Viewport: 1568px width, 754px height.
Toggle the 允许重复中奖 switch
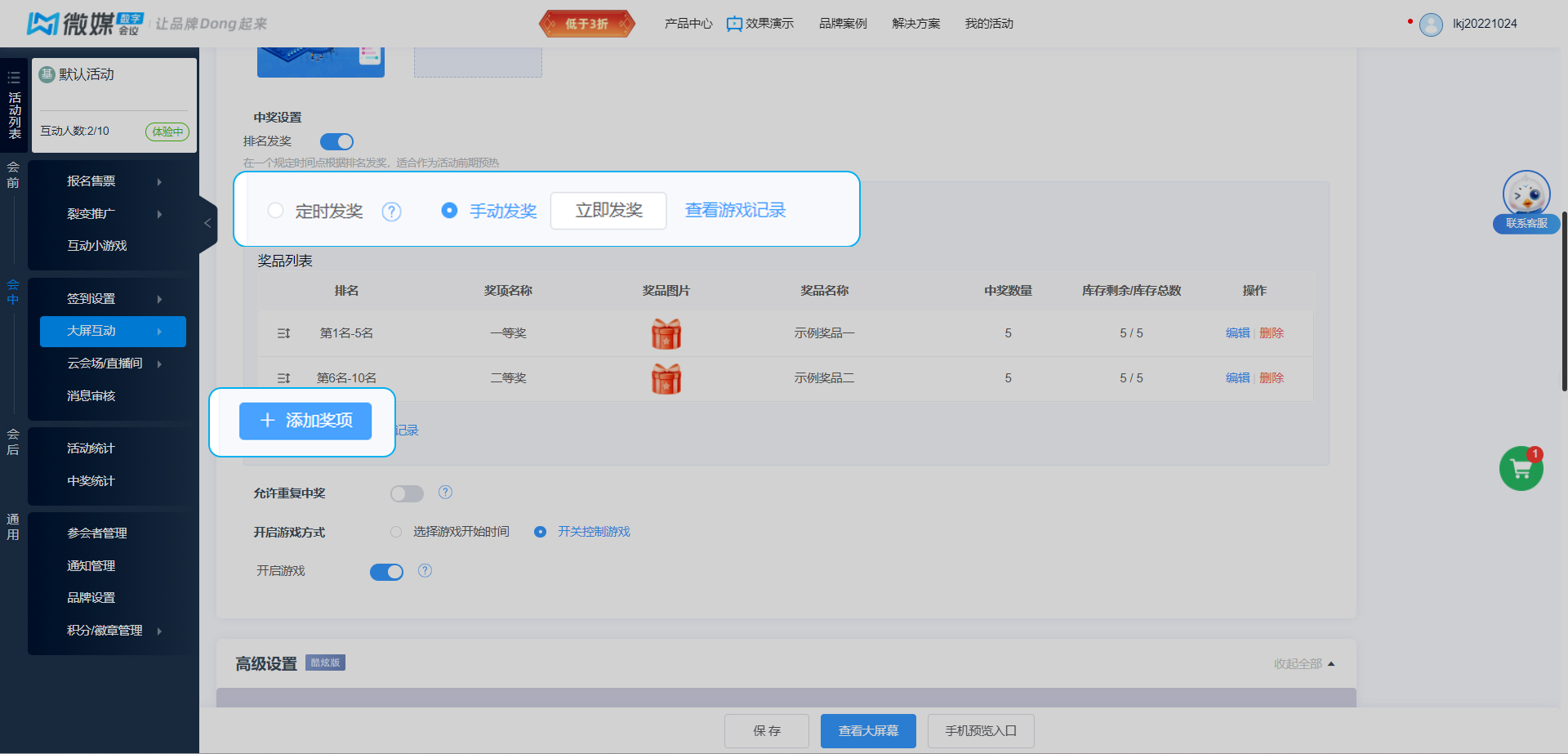tap(407, 493)
